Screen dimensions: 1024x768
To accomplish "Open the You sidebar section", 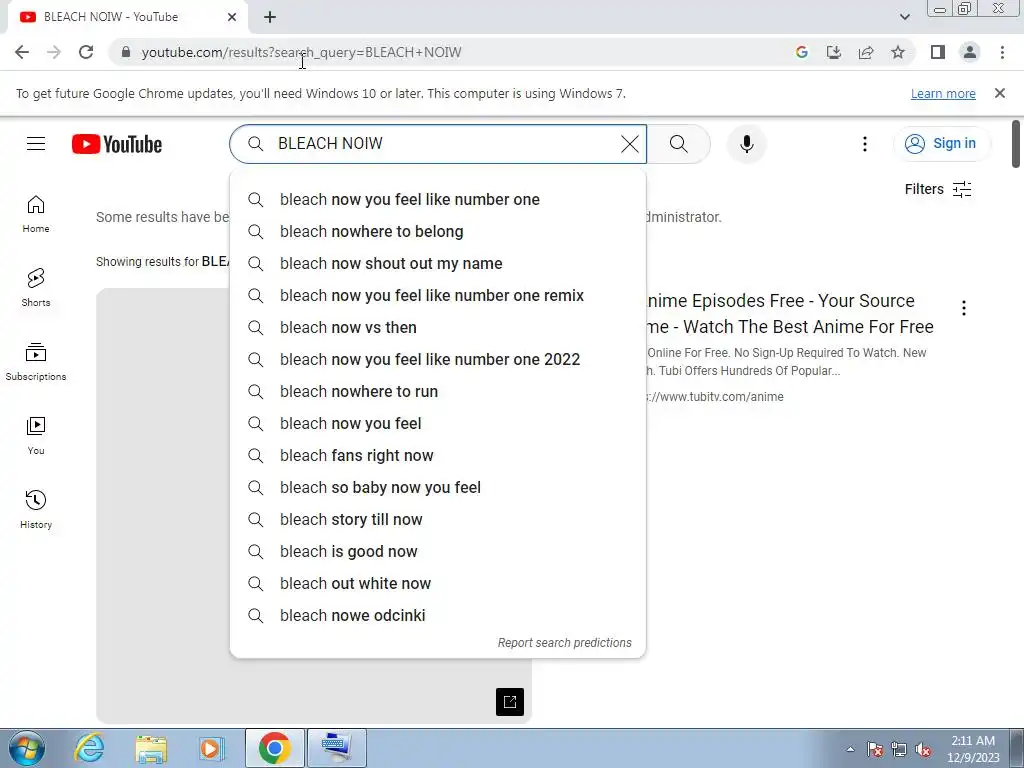I will point(36,436).
